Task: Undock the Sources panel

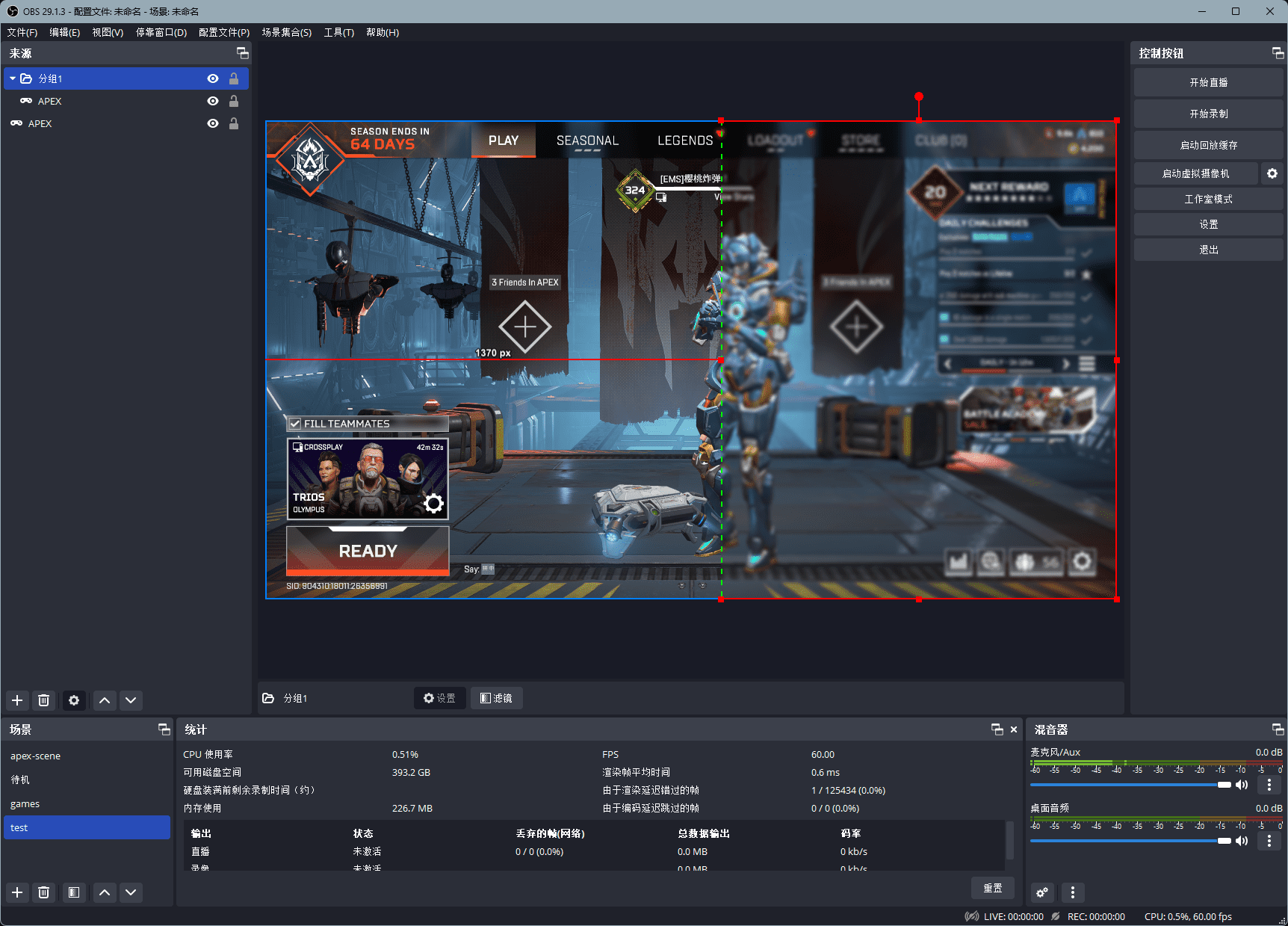Action: tap(242, 53)
